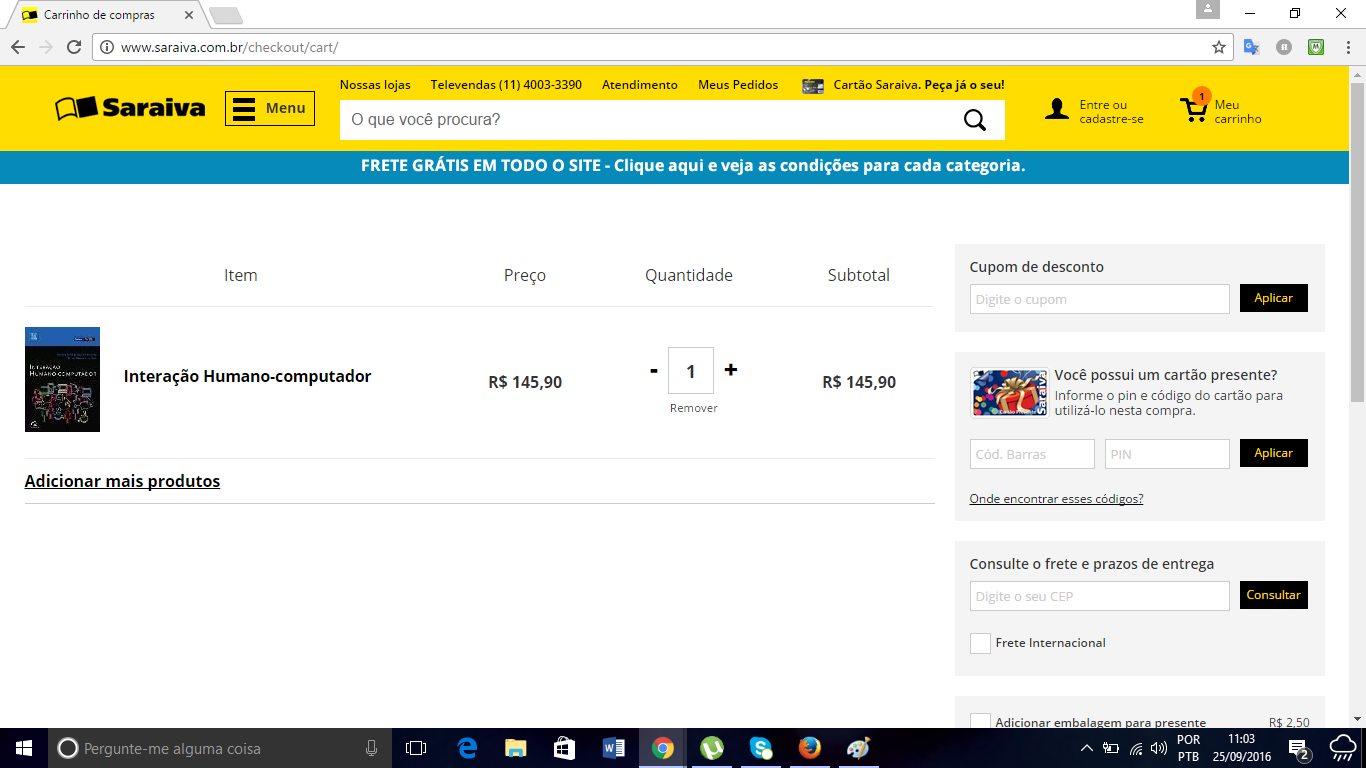The height and width of the screenshot is (768, 1366).
Task: Click Cartão Saraiva. Peça já o seu!
Action: tap(919, 85)
